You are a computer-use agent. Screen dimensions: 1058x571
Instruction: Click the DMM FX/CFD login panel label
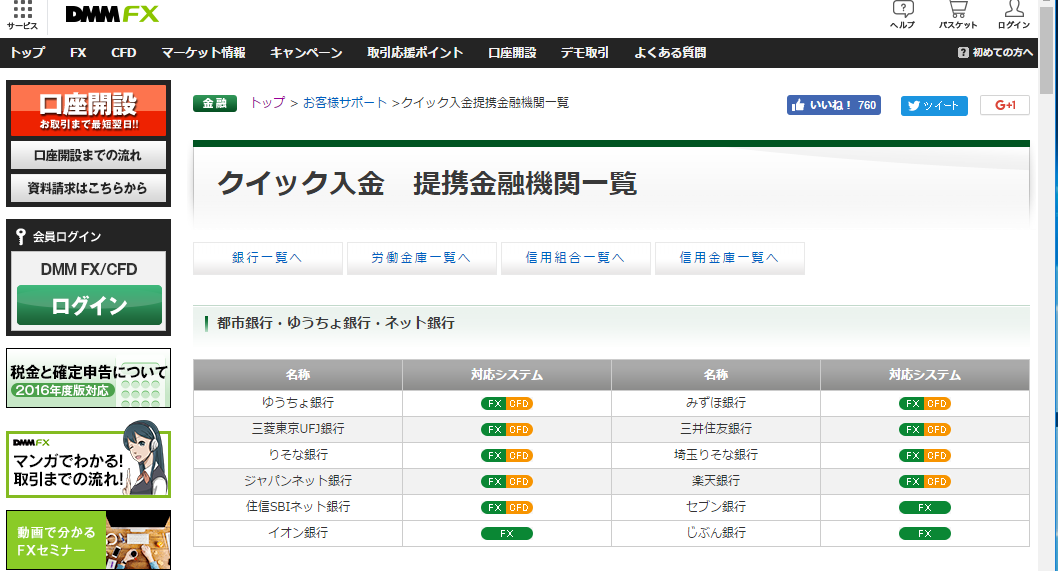[x=88, y=269]
